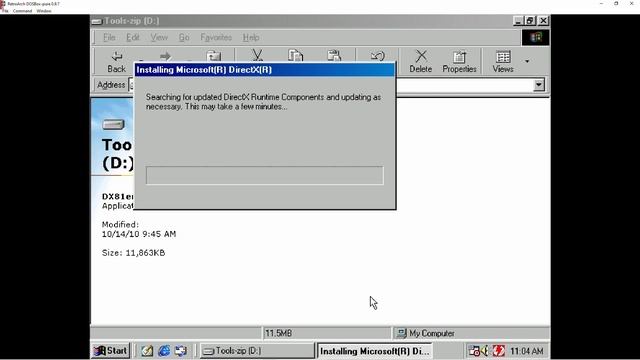Click the red system tray icon
This screenshot has width=640, height=360.
click(499, 351)
